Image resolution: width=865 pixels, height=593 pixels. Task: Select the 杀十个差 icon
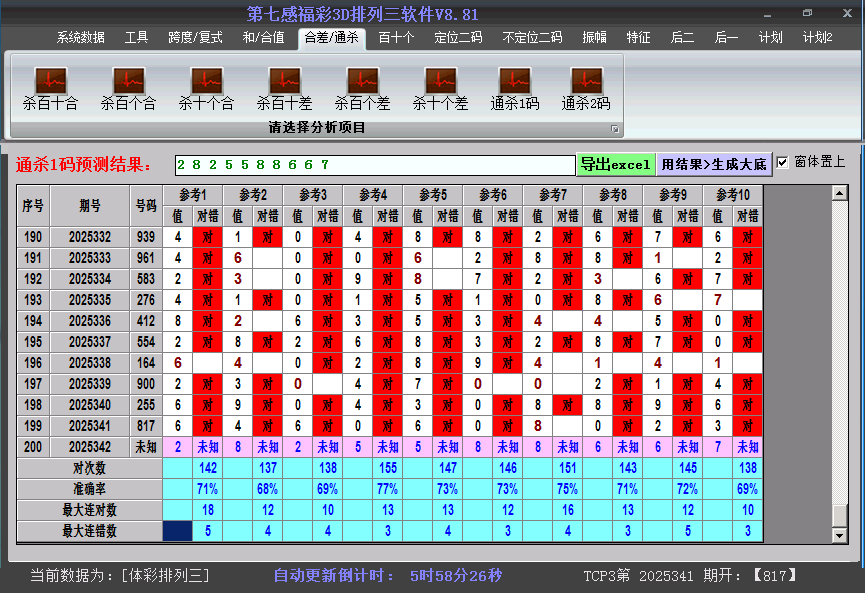pos(440,81)
